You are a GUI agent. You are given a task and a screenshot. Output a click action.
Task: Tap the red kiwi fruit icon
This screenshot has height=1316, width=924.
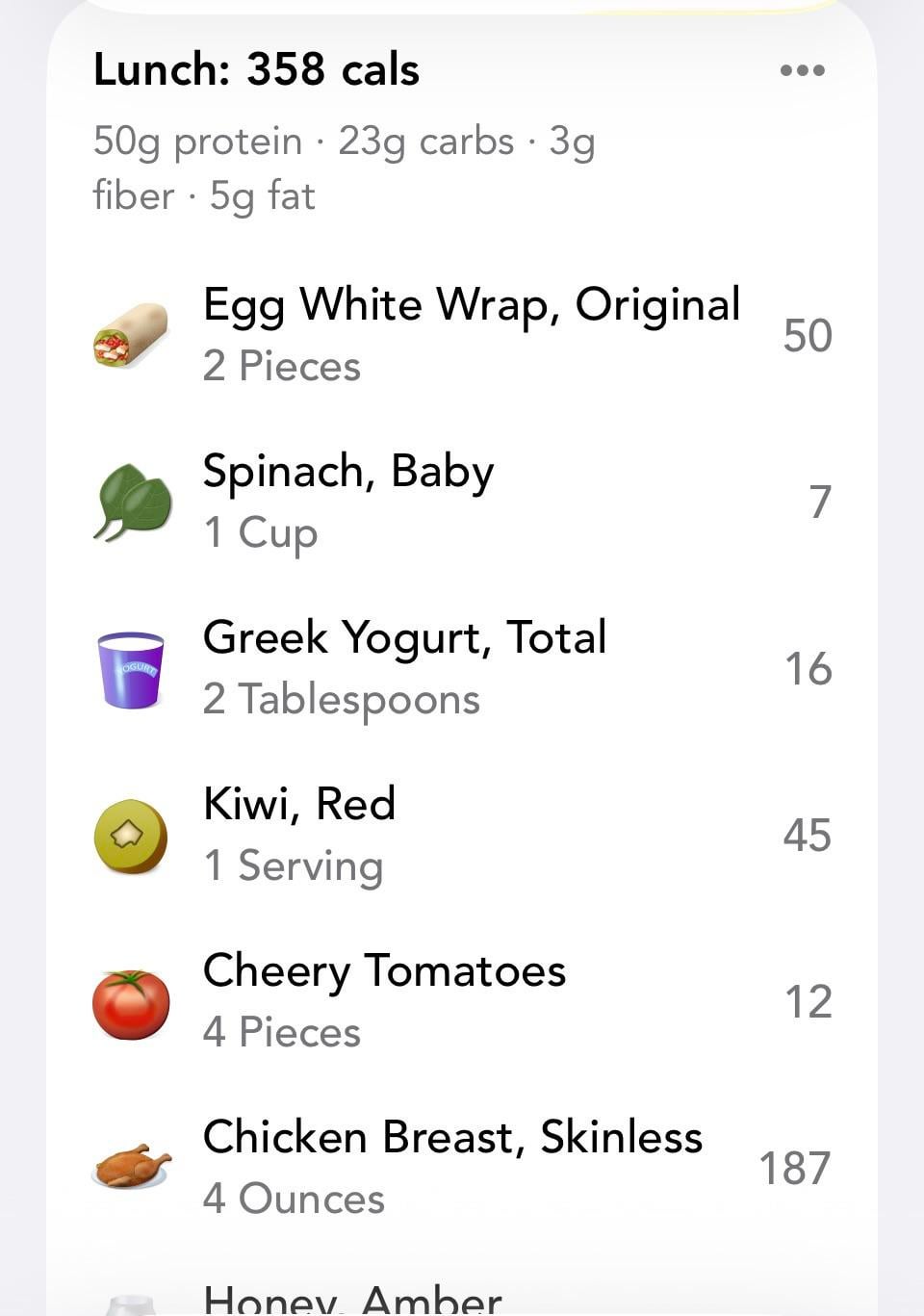pyautogui.click(x=131, y=836)
